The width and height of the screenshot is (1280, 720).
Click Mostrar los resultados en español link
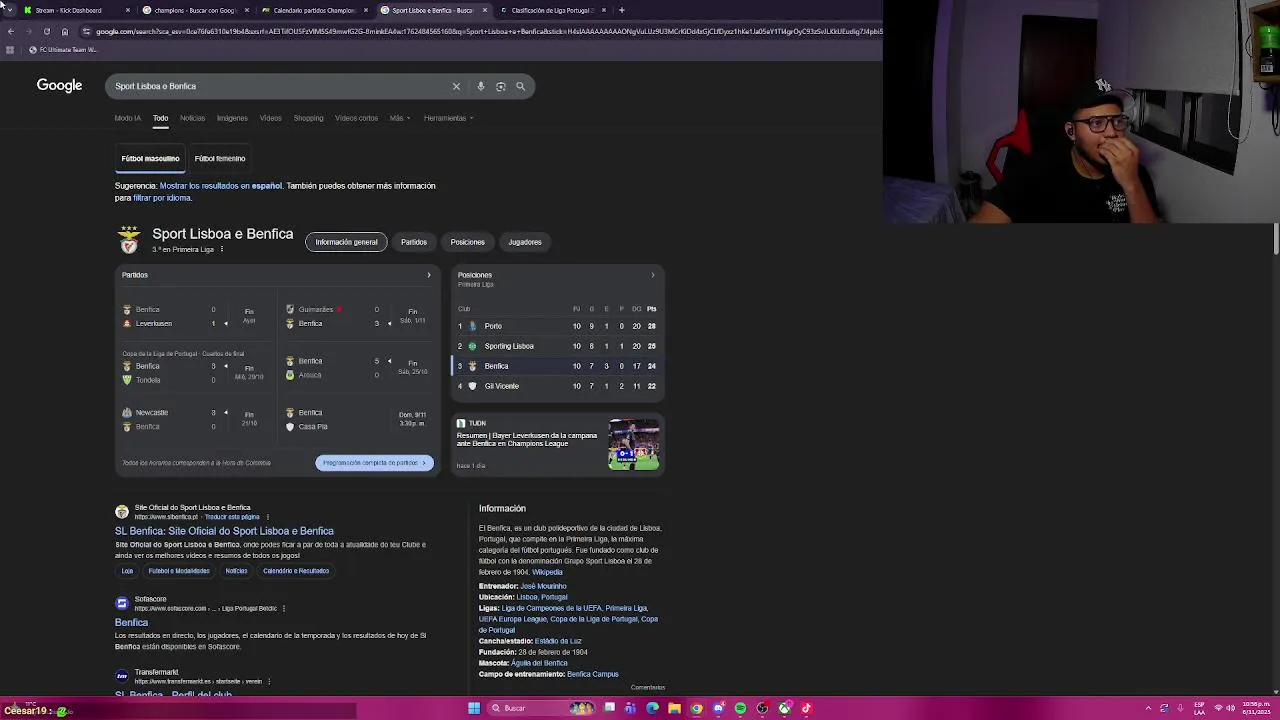tap(221, 186)
